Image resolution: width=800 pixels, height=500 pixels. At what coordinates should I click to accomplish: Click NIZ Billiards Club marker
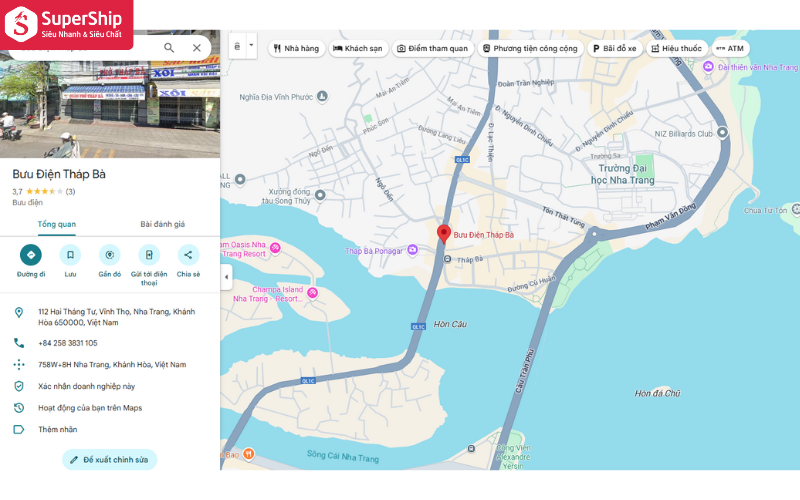(722, 132)
